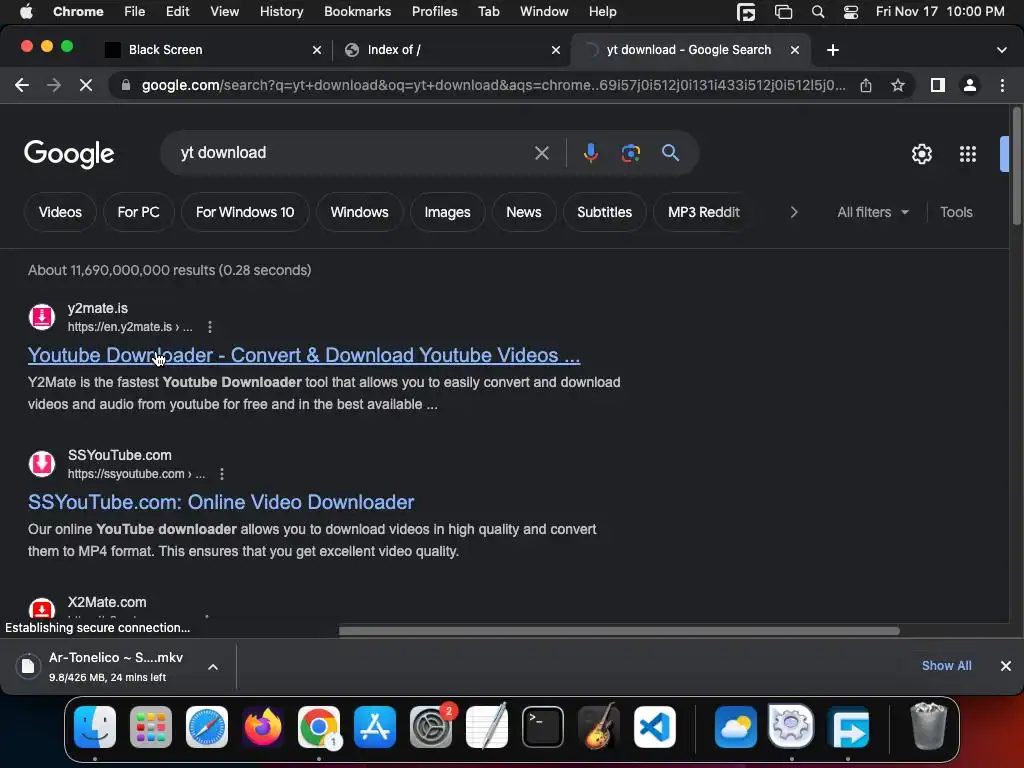Filter results by Videos chip
Screen dimensions: 1024x768
[60, 212]
